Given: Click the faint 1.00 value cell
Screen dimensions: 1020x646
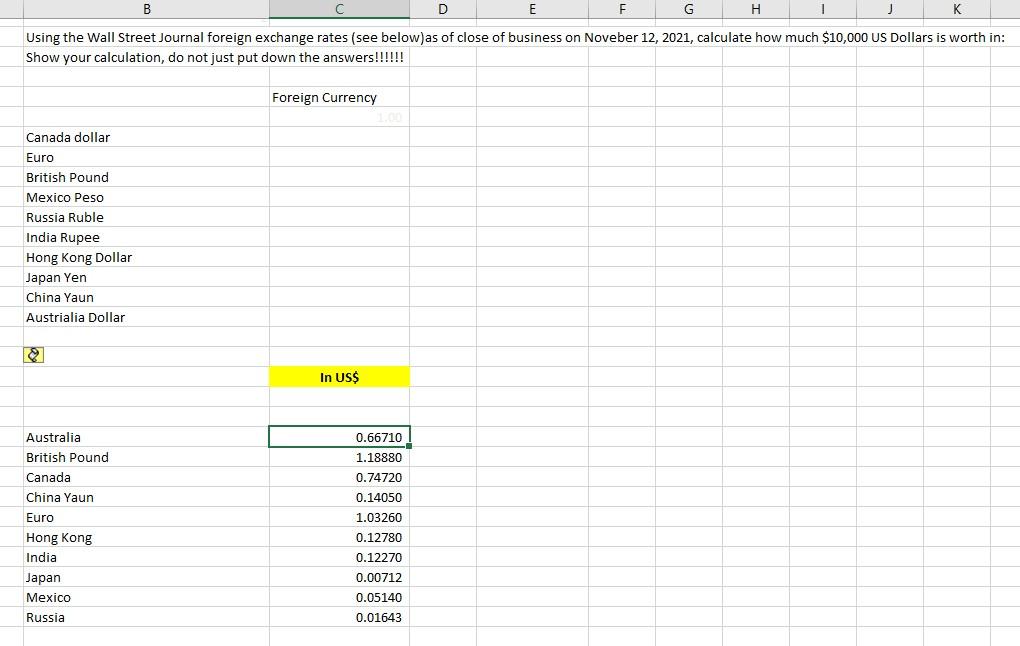Looking at the screenshot, I should [x=339, y=118].
